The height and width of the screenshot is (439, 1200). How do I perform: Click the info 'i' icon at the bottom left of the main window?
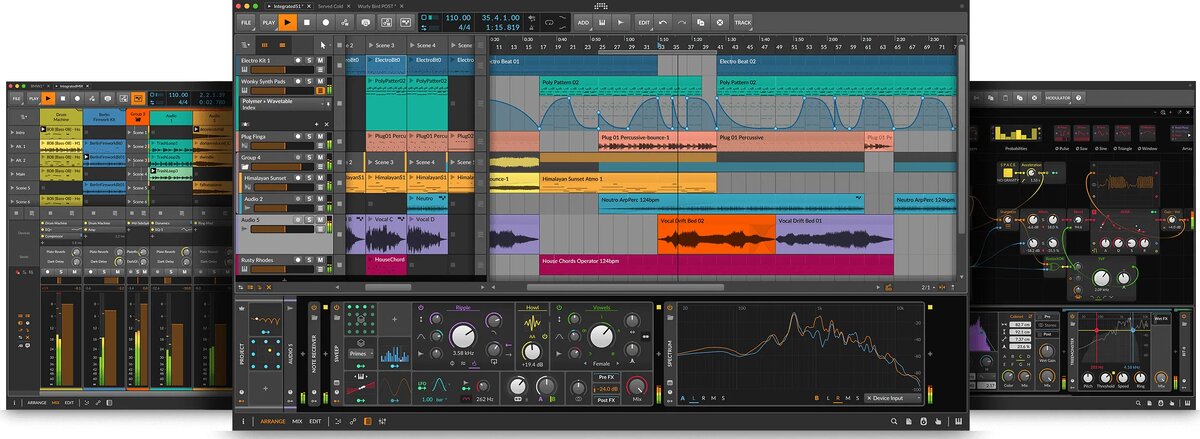243,421
